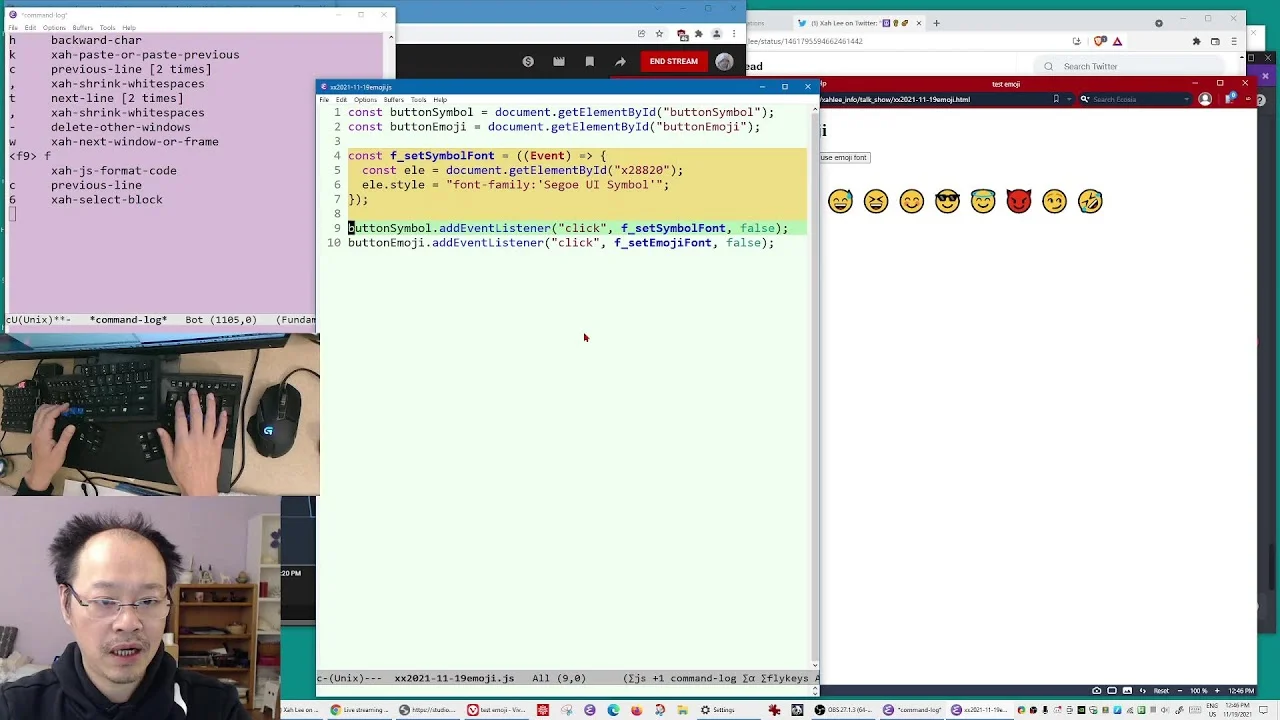The width and height of the screenshot is (1280, 720).
Task: Open Buffers menu in command-log window
Action: coord(82,28)
